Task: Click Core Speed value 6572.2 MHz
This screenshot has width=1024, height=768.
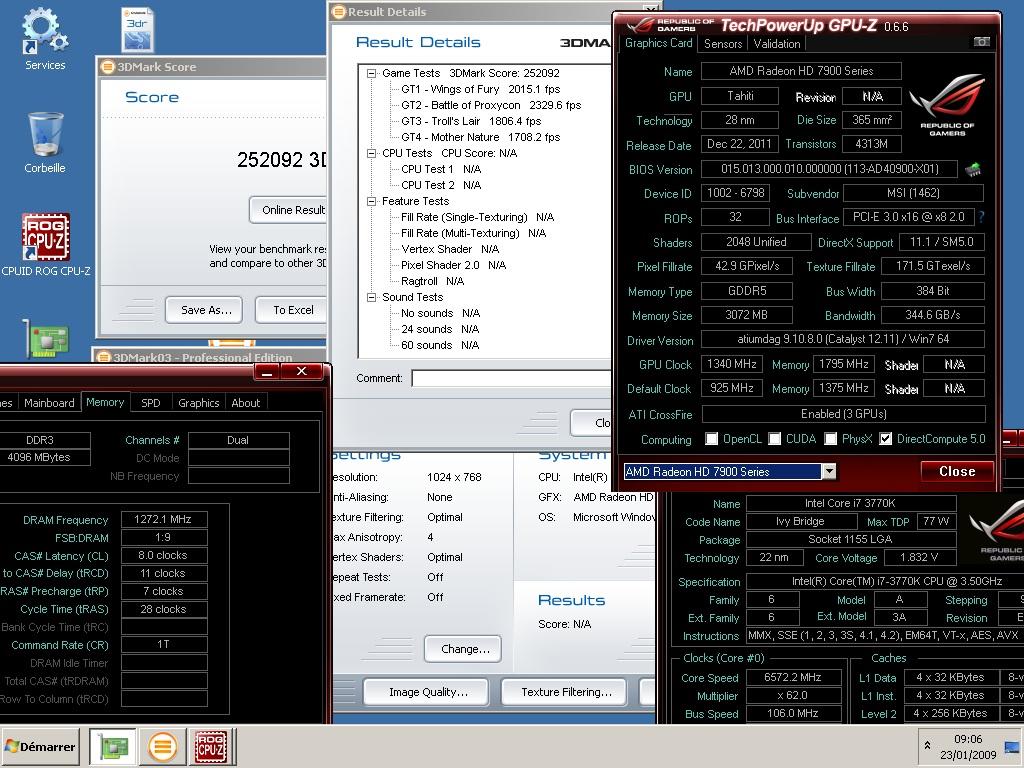Action: [x=793, y=677]
